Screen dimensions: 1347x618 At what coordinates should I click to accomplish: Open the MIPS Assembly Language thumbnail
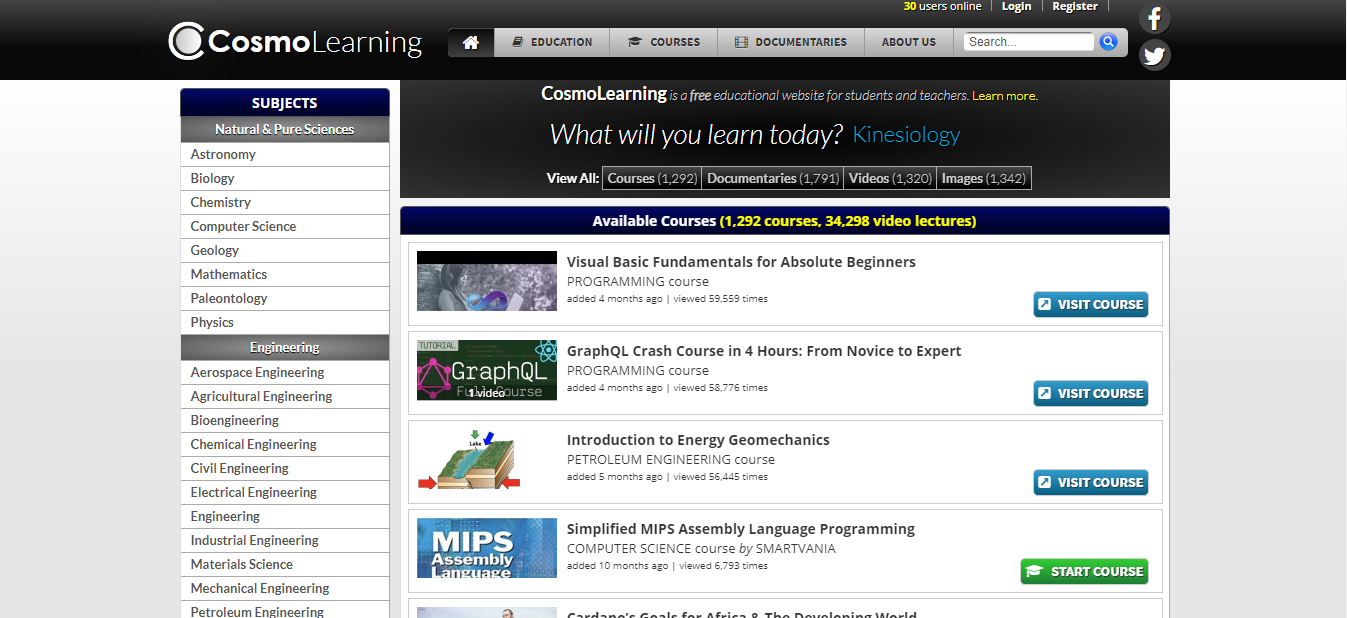coord(487,548)
